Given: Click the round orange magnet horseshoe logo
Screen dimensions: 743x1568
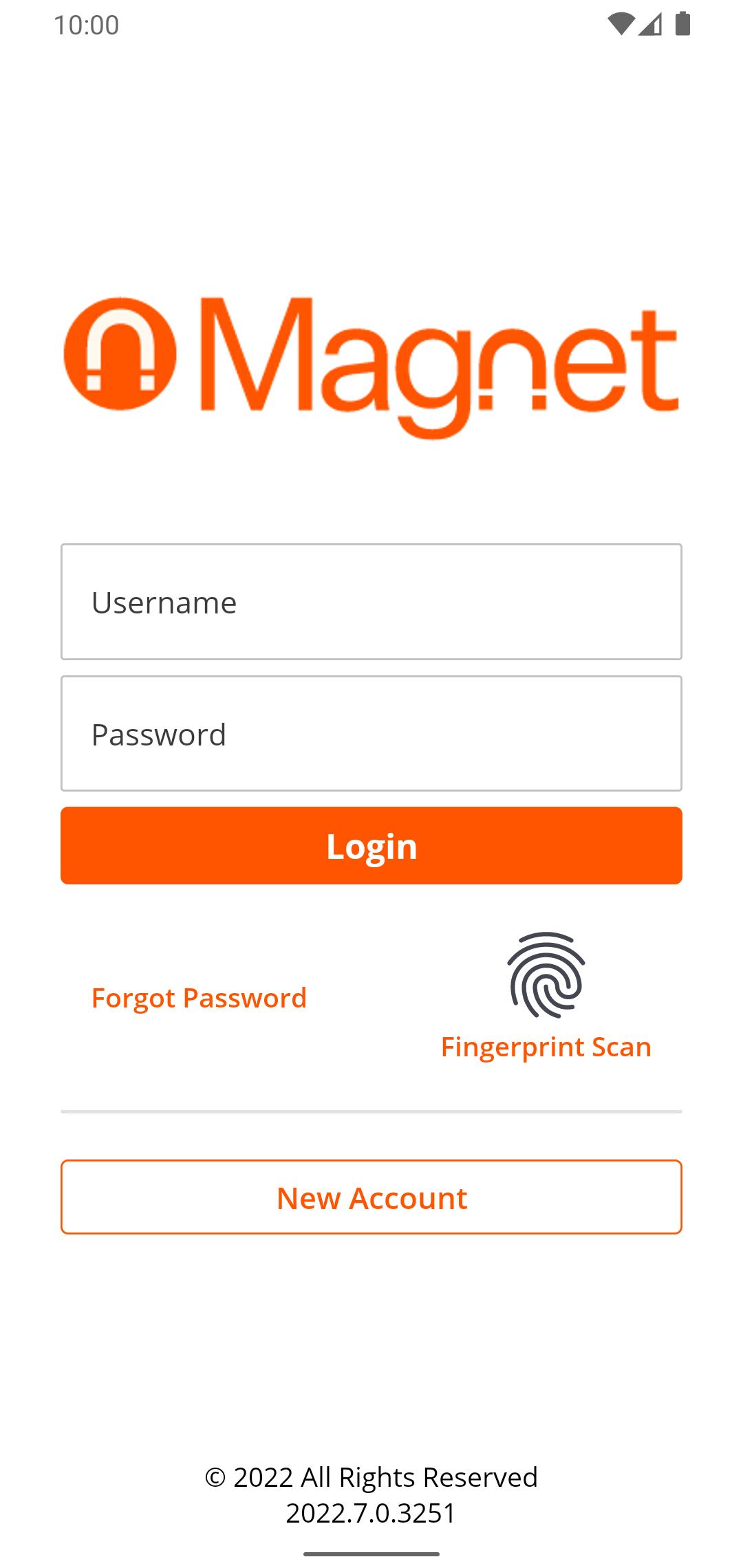Looking at the screenshot, I should (120, 353).
